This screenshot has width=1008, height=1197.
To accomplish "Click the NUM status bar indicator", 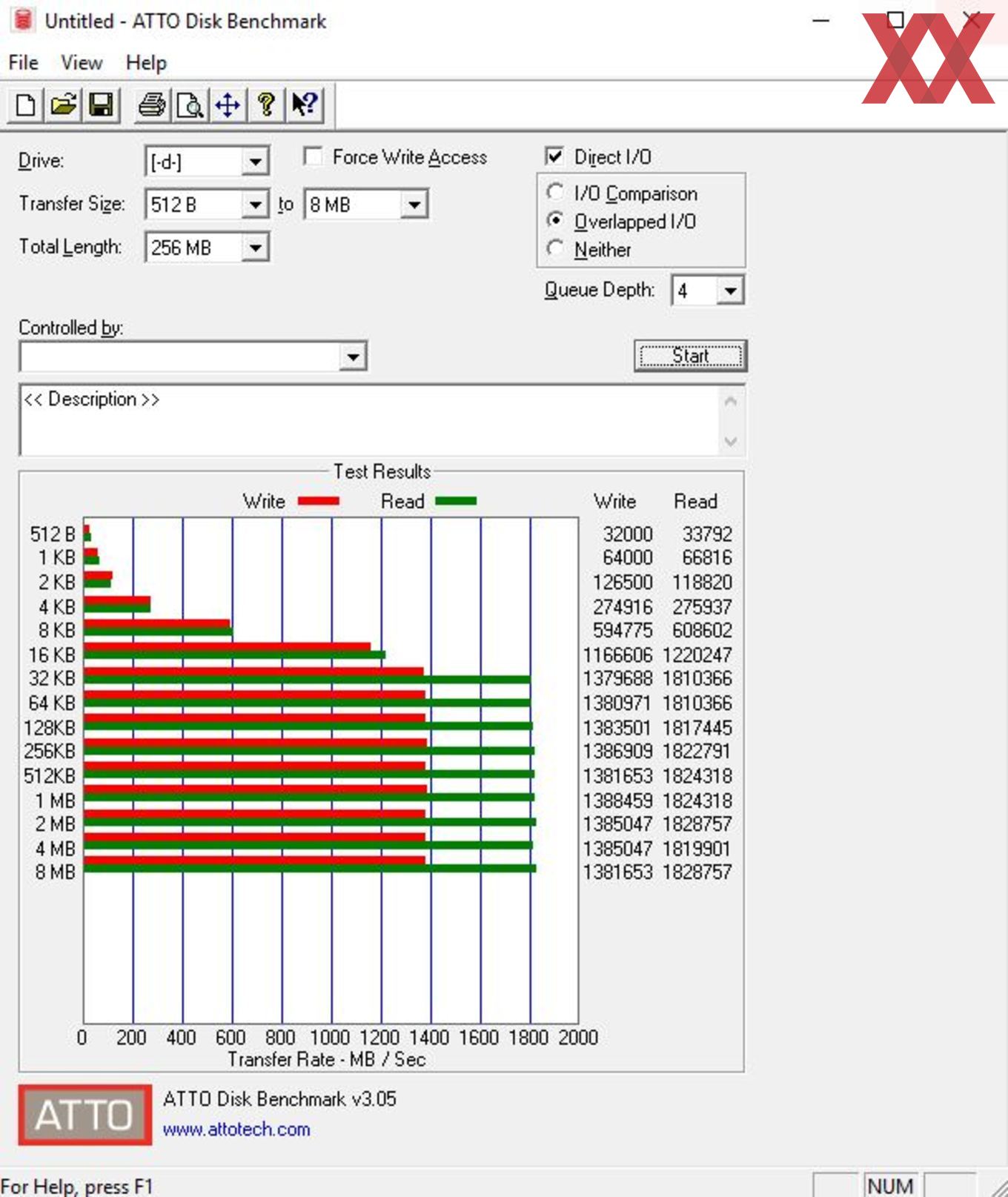I will [889, 1186].
